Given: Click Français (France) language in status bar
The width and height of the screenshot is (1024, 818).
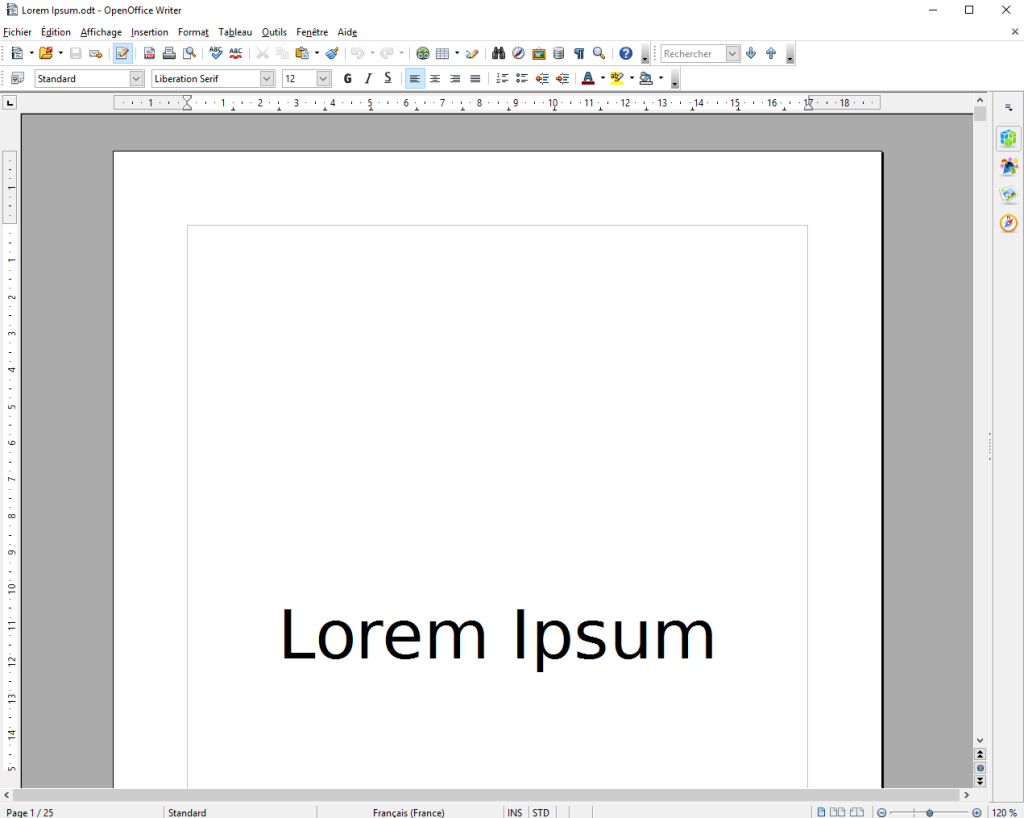Looking at the screenshot, I should (x=408, y=812).
